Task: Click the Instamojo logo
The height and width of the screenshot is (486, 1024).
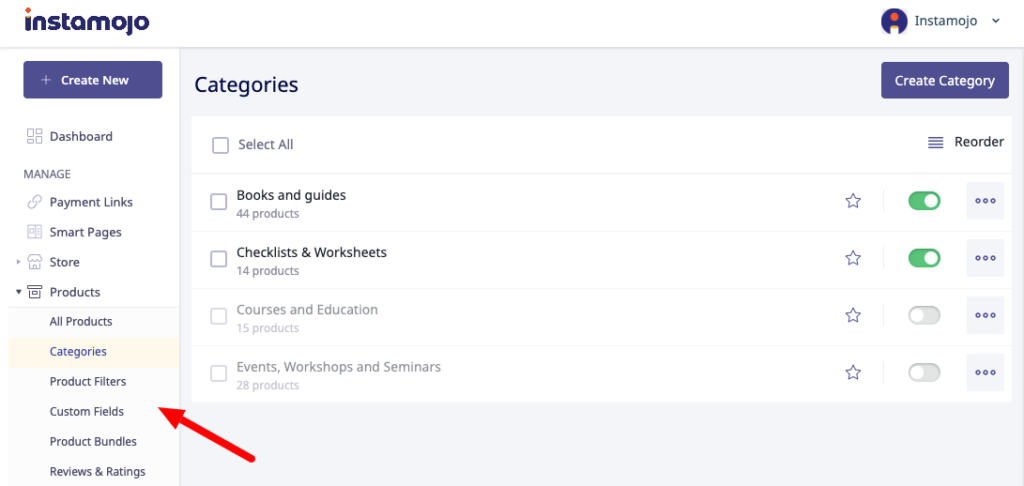Action: click(x=87, y=21)
